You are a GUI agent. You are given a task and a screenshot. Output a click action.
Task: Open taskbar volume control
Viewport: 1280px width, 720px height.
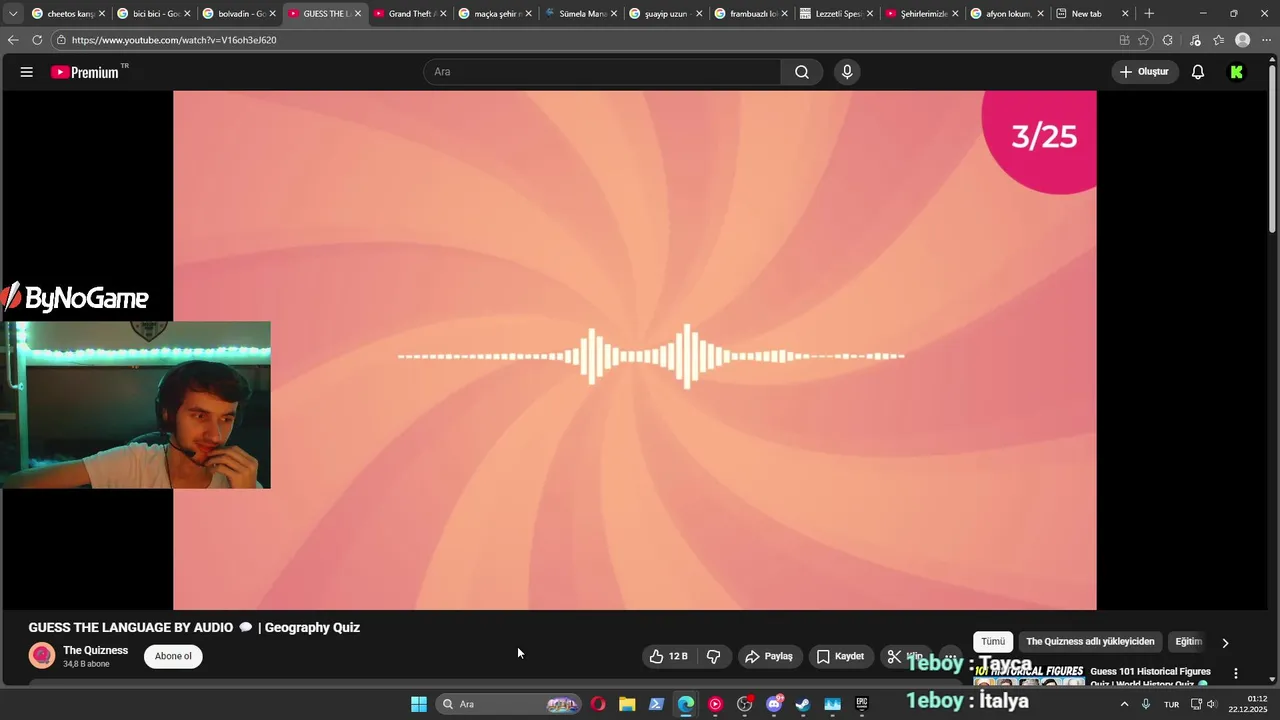[x=1212, y=704]
